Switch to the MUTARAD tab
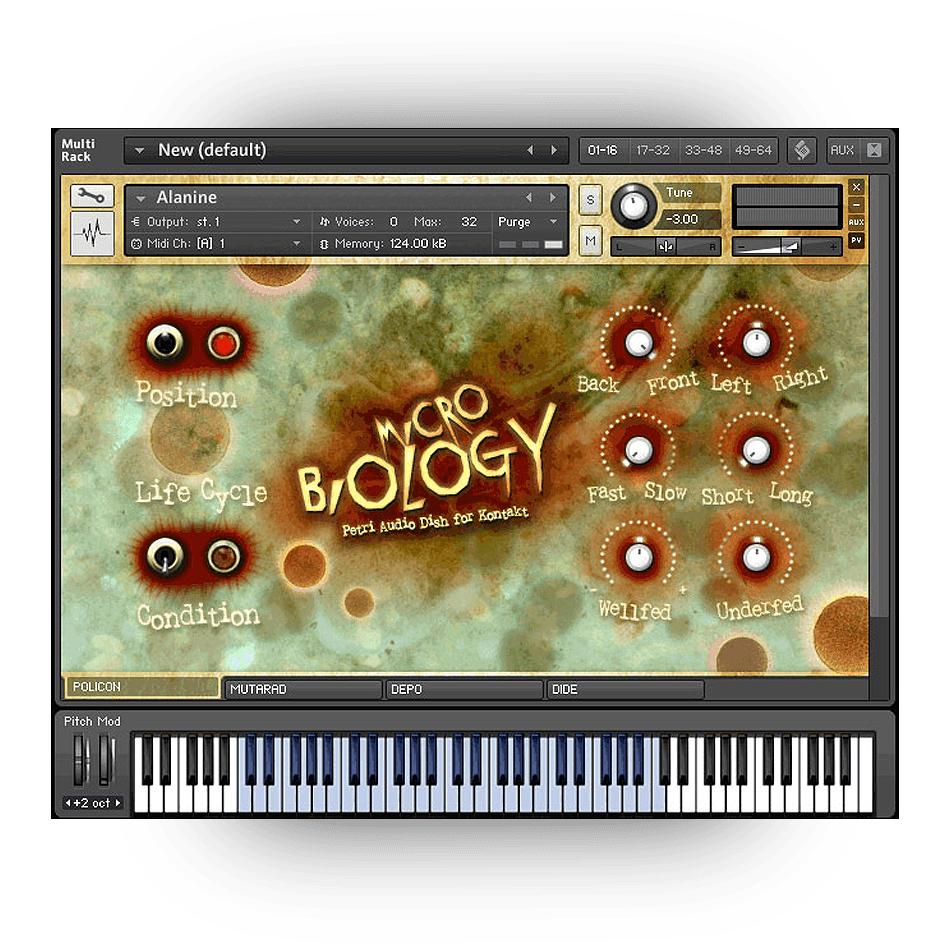The image size is (950, 950). coord(303,689)
